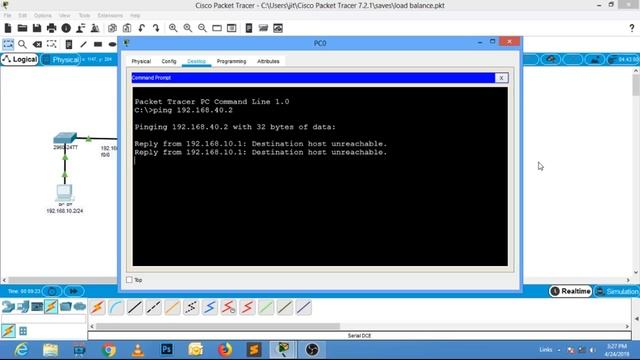Choose the Draw Rectangle tool

tap(98, 44)
